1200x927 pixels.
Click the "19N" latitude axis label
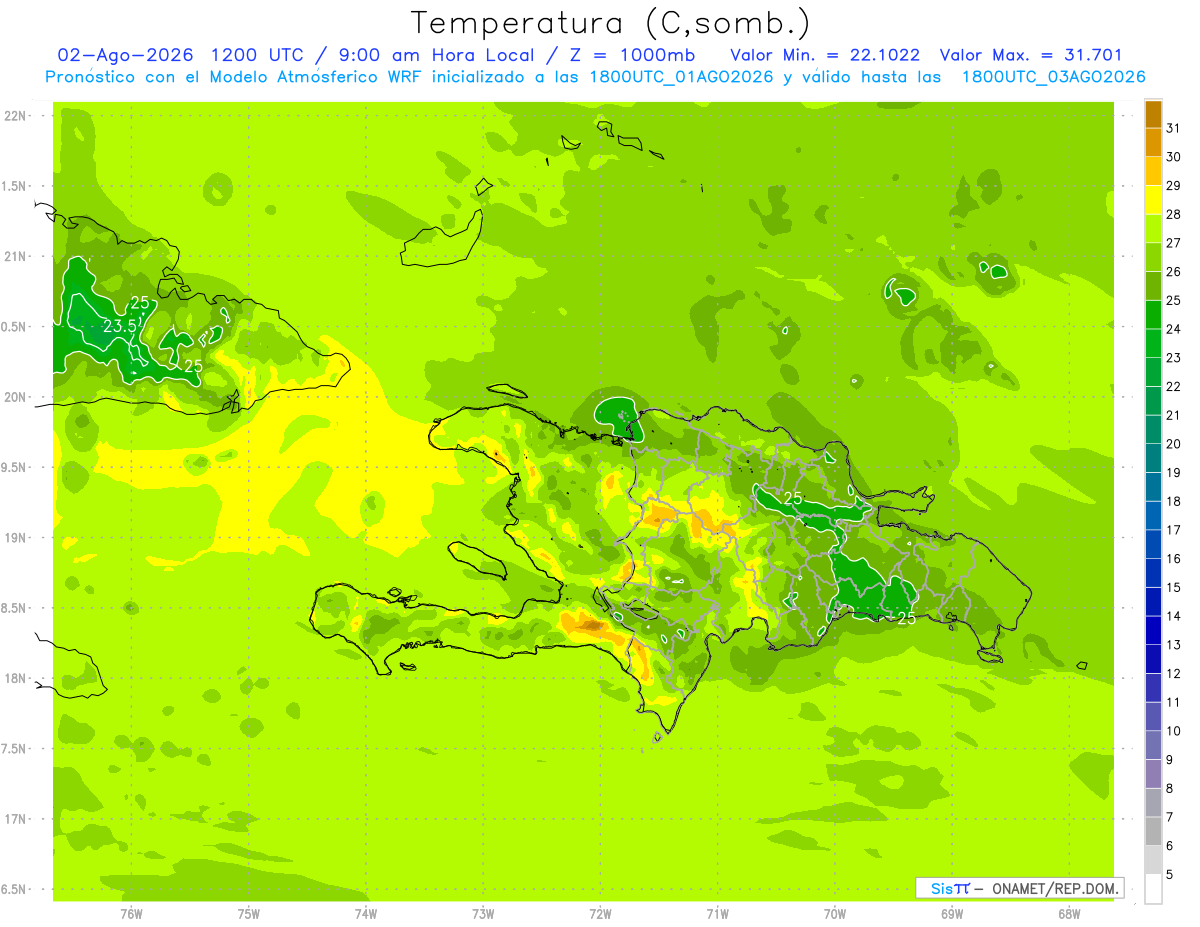tap(15, 538)
